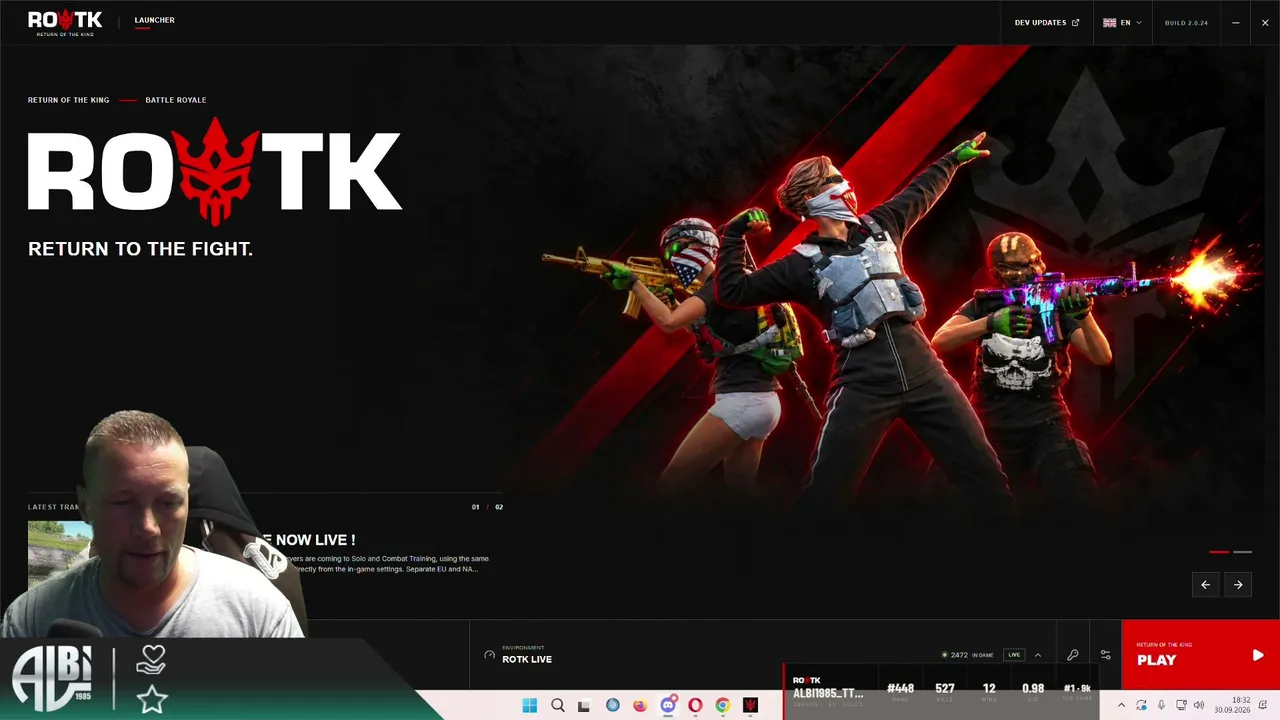This screenshot has height=720, width=1280.
Task: Click the ALBI1985_TT... player name in stats overlay
Action: [828, 693]
